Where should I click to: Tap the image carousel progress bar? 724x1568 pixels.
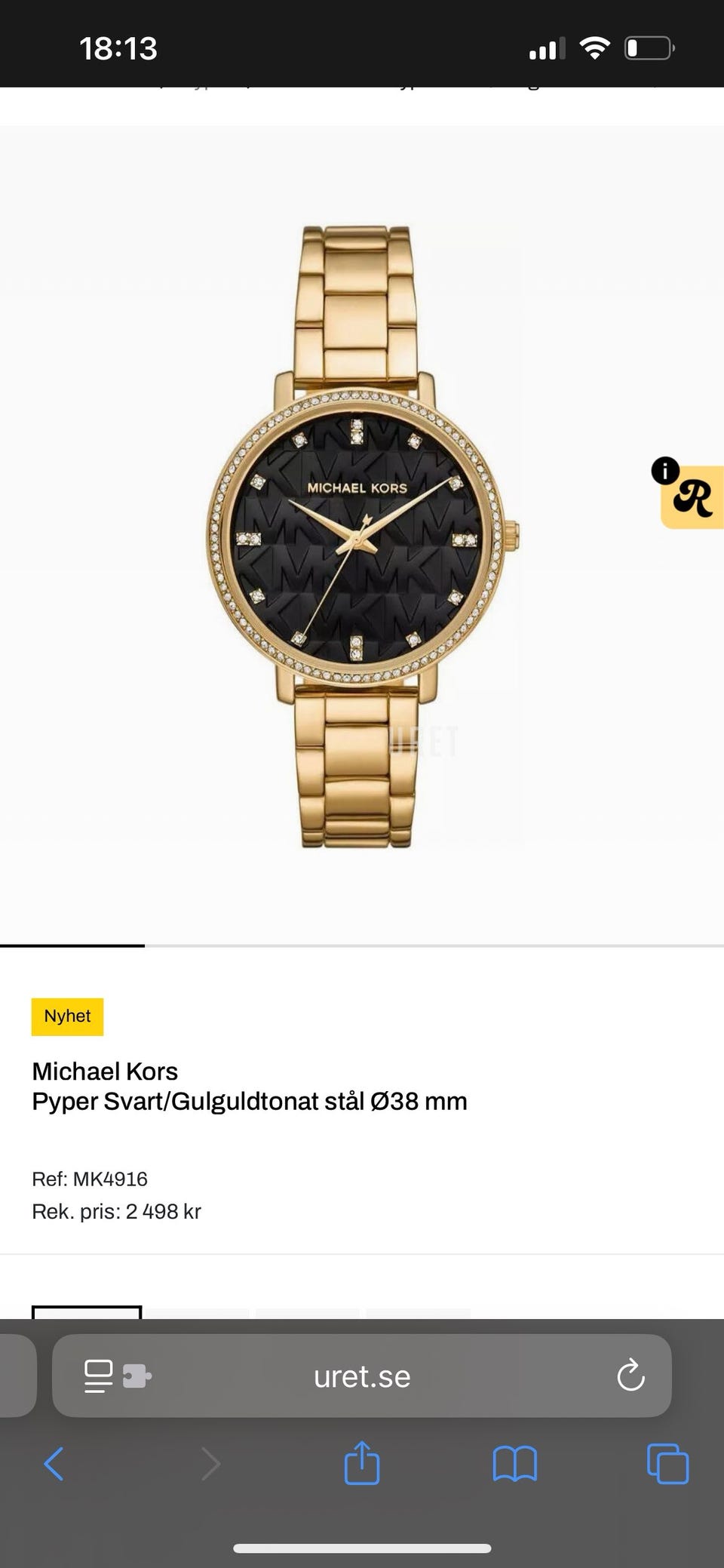(362, 945)
